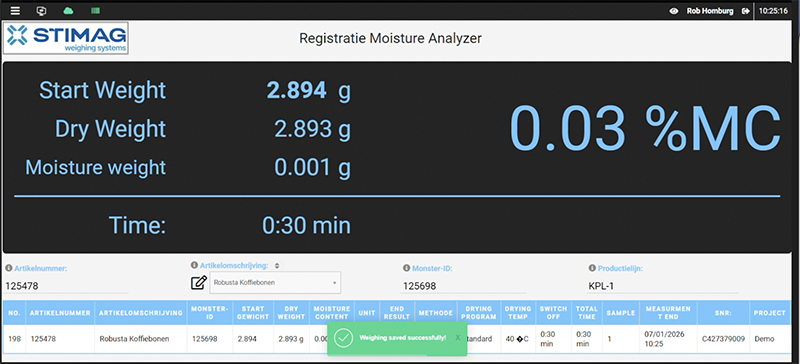
Task: Click row number 198 in the table
Action: (x=14, y=338)
